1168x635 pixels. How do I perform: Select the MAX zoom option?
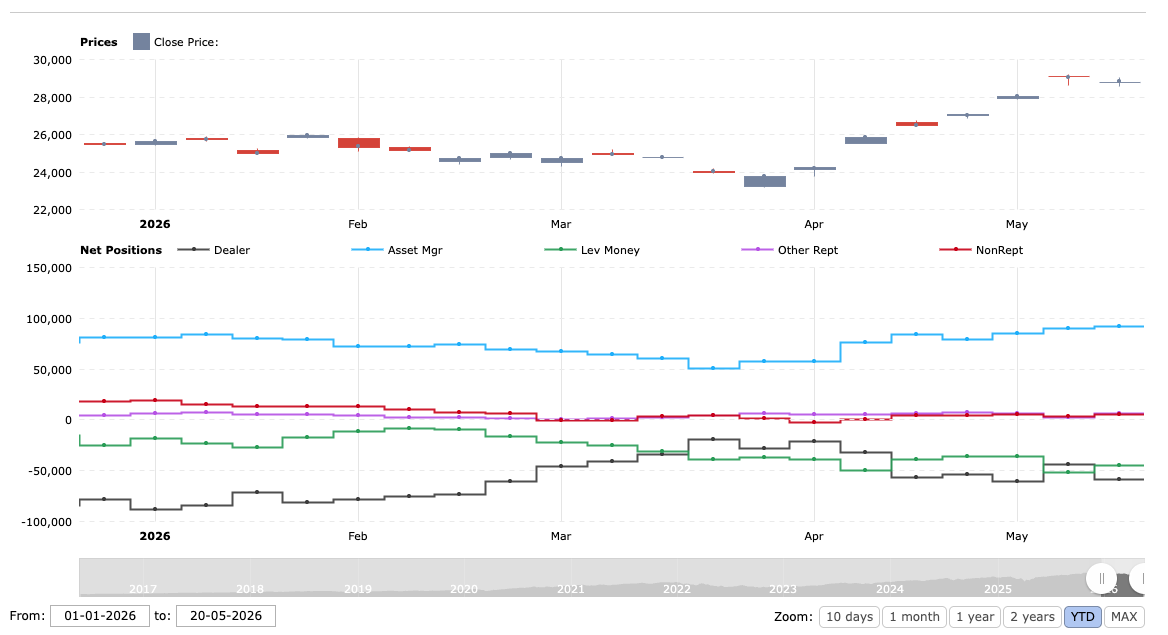tap(1124, 616)
